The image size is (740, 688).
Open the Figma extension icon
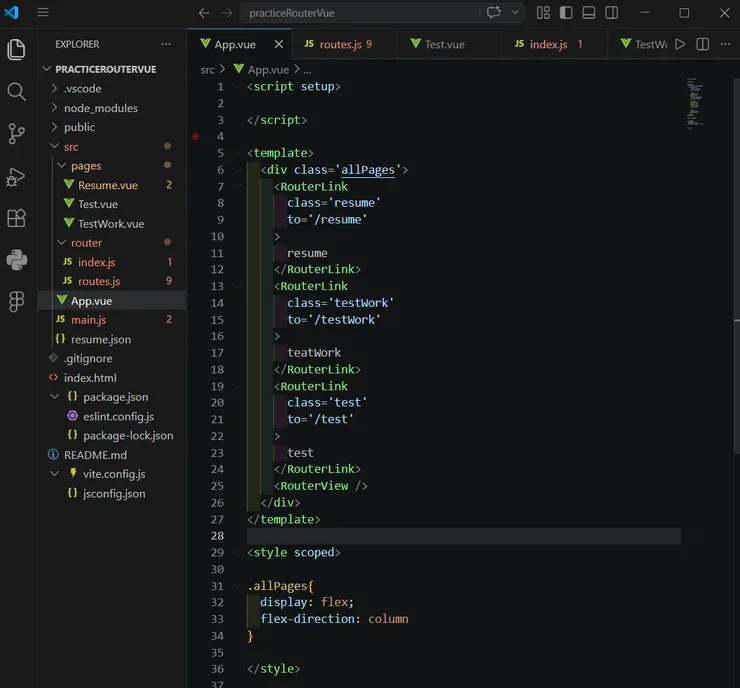coord(17,301)
